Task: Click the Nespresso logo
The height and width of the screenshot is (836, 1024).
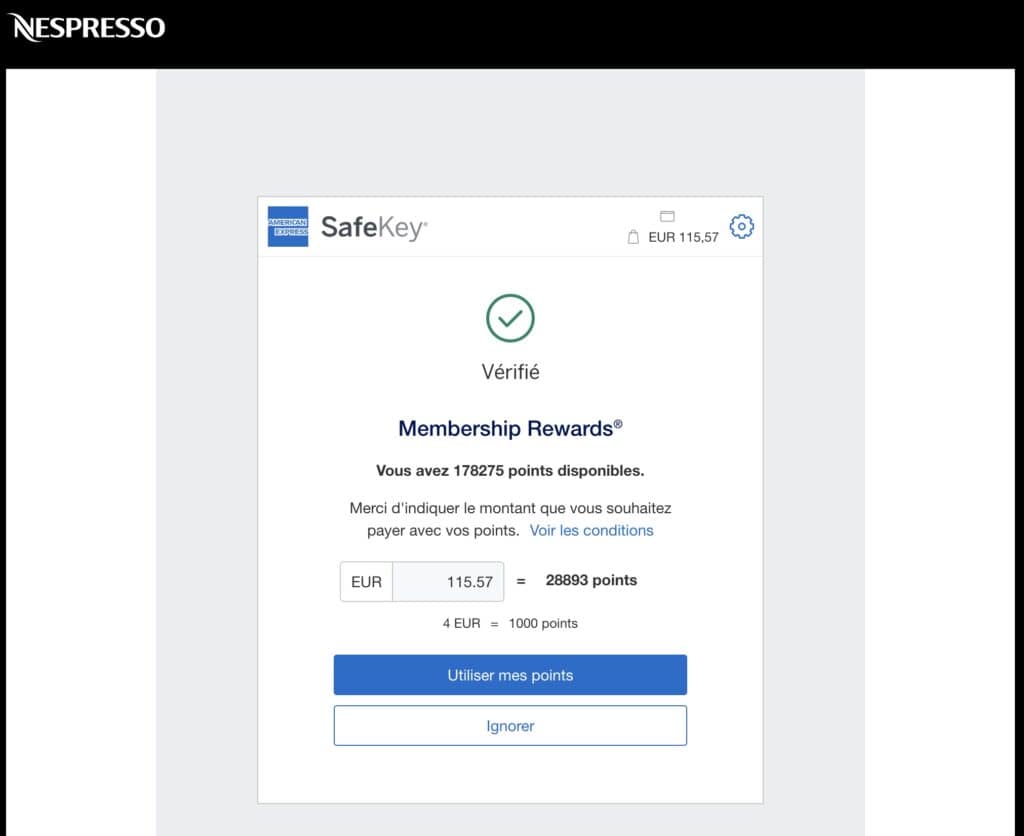Action: 87,27
